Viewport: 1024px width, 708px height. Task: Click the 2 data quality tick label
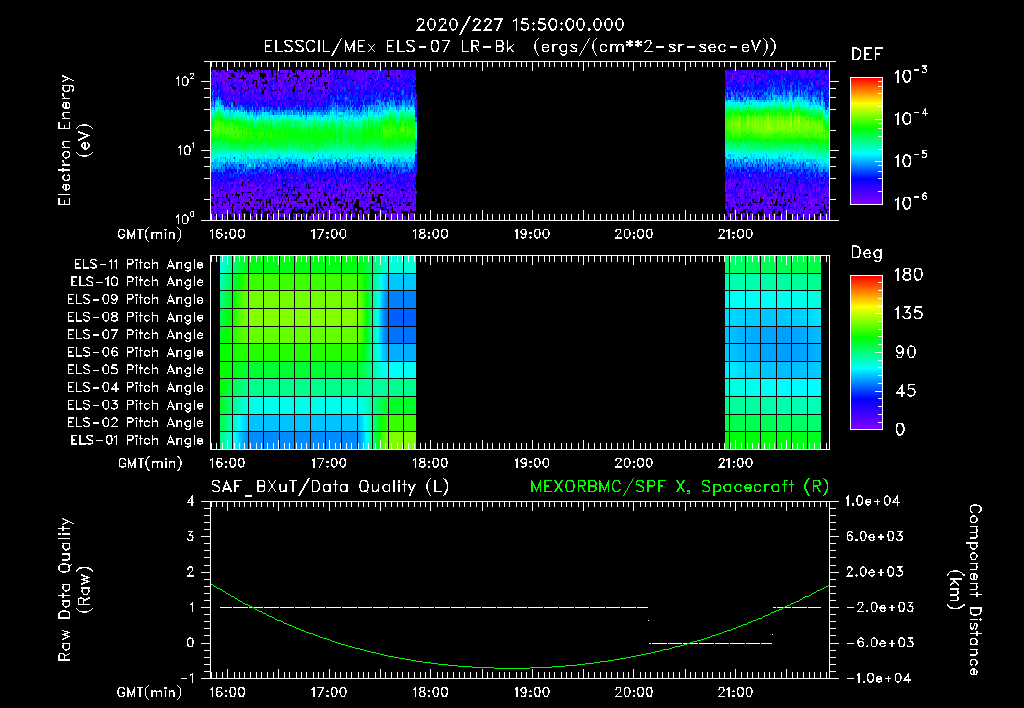(x=191, y=571)
